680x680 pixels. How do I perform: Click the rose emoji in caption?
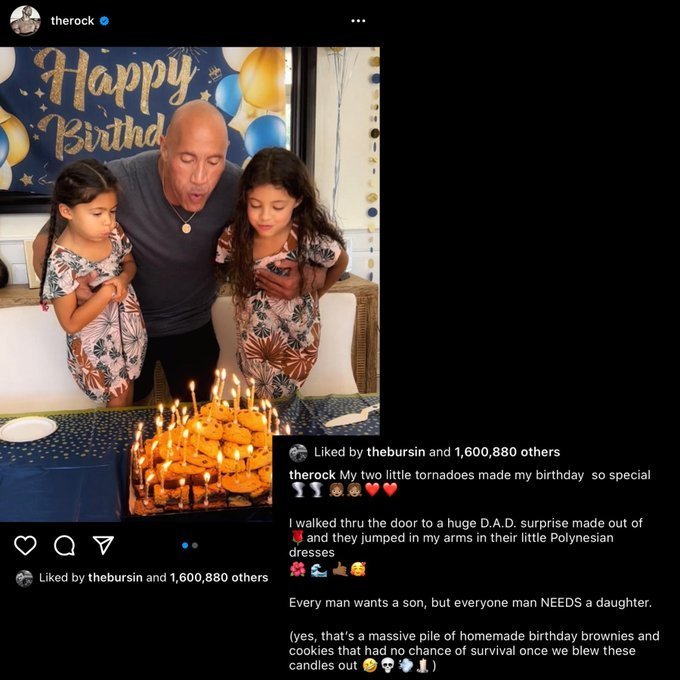click(297, 538)
